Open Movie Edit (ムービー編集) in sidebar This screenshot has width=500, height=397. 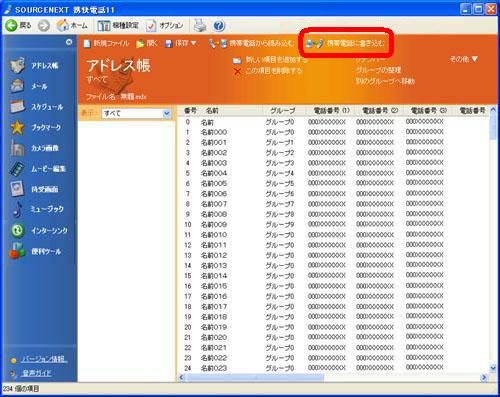pyautogui.click(x=38, y=169)
